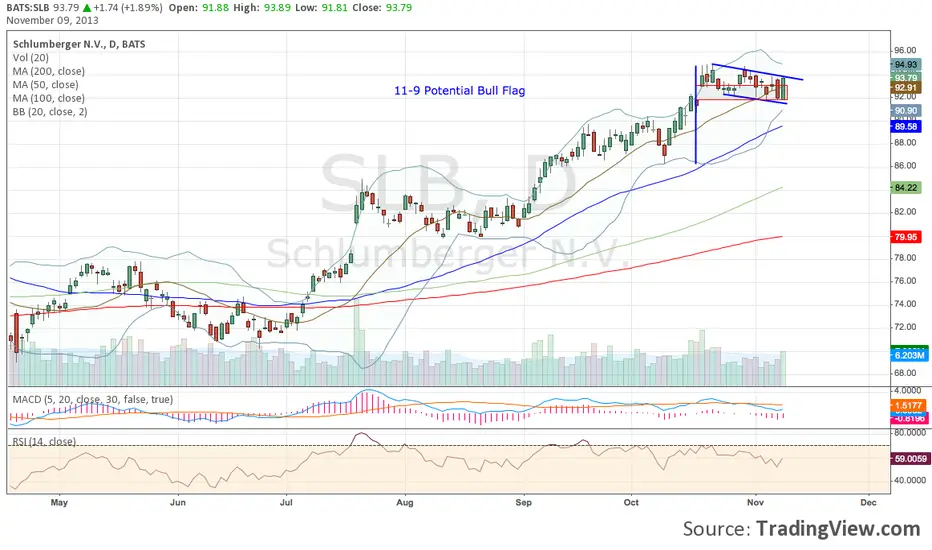This screenshot has height=550, width=932.
Task: Click the green 84.22 moving average tag
Action: 906,187
